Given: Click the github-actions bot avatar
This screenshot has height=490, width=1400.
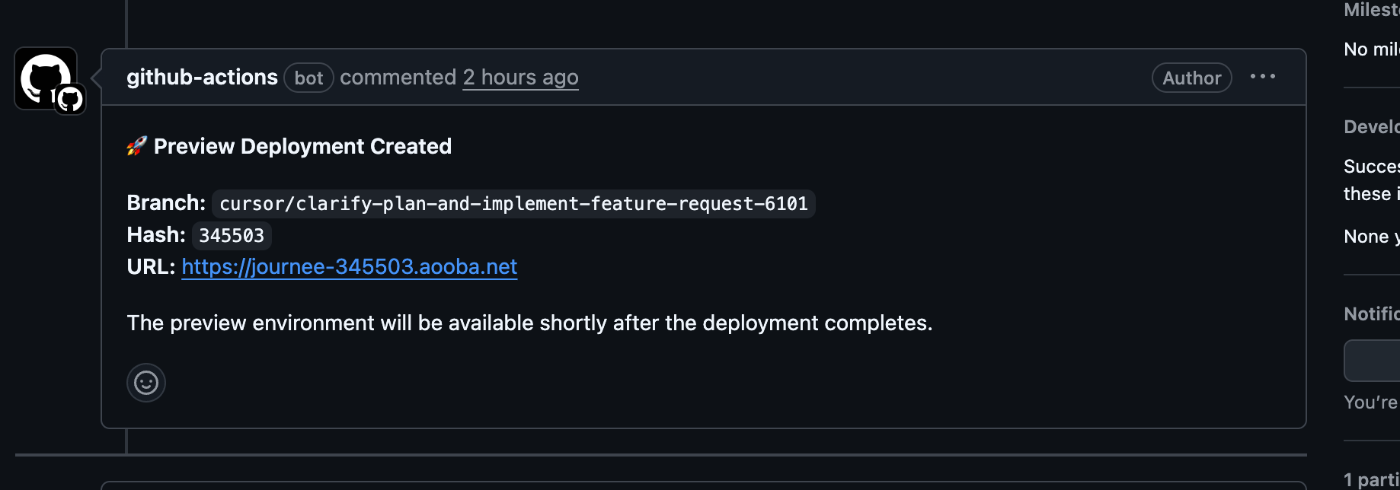Looking at the screenshot, I should pyautogui.click(x=42, y=75).
